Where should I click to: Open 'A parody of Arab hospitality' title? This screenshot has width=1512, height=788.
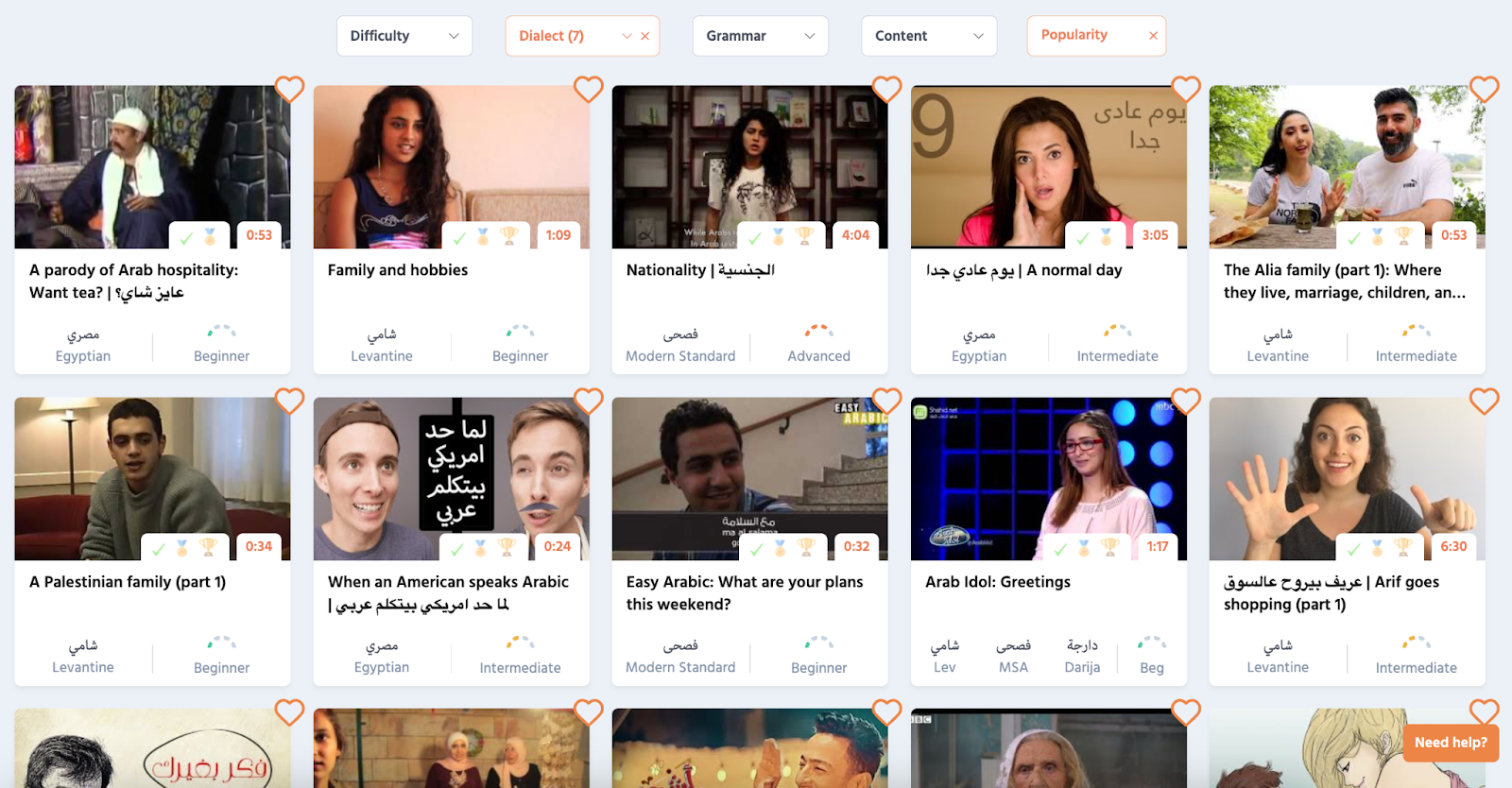[x=133, y=281]
